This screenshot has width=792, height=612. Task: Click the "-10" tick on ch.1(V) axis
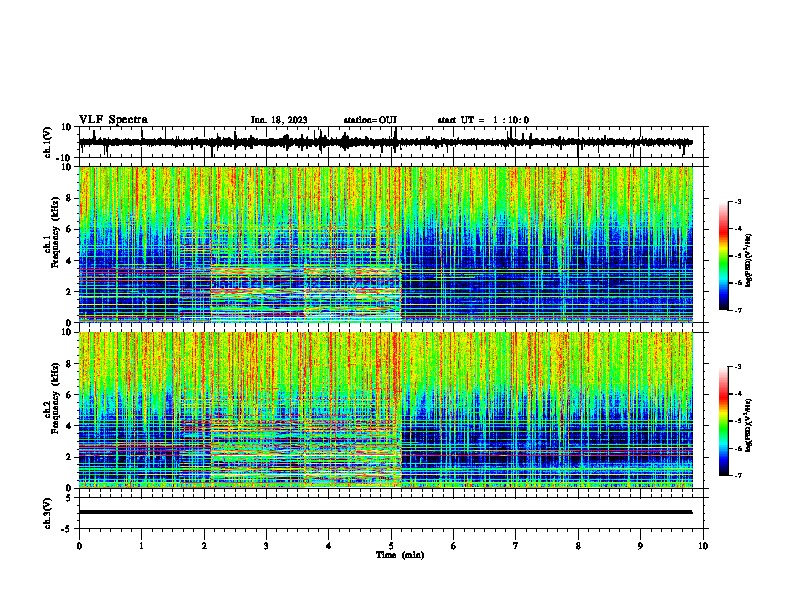[x=65, y=158]
